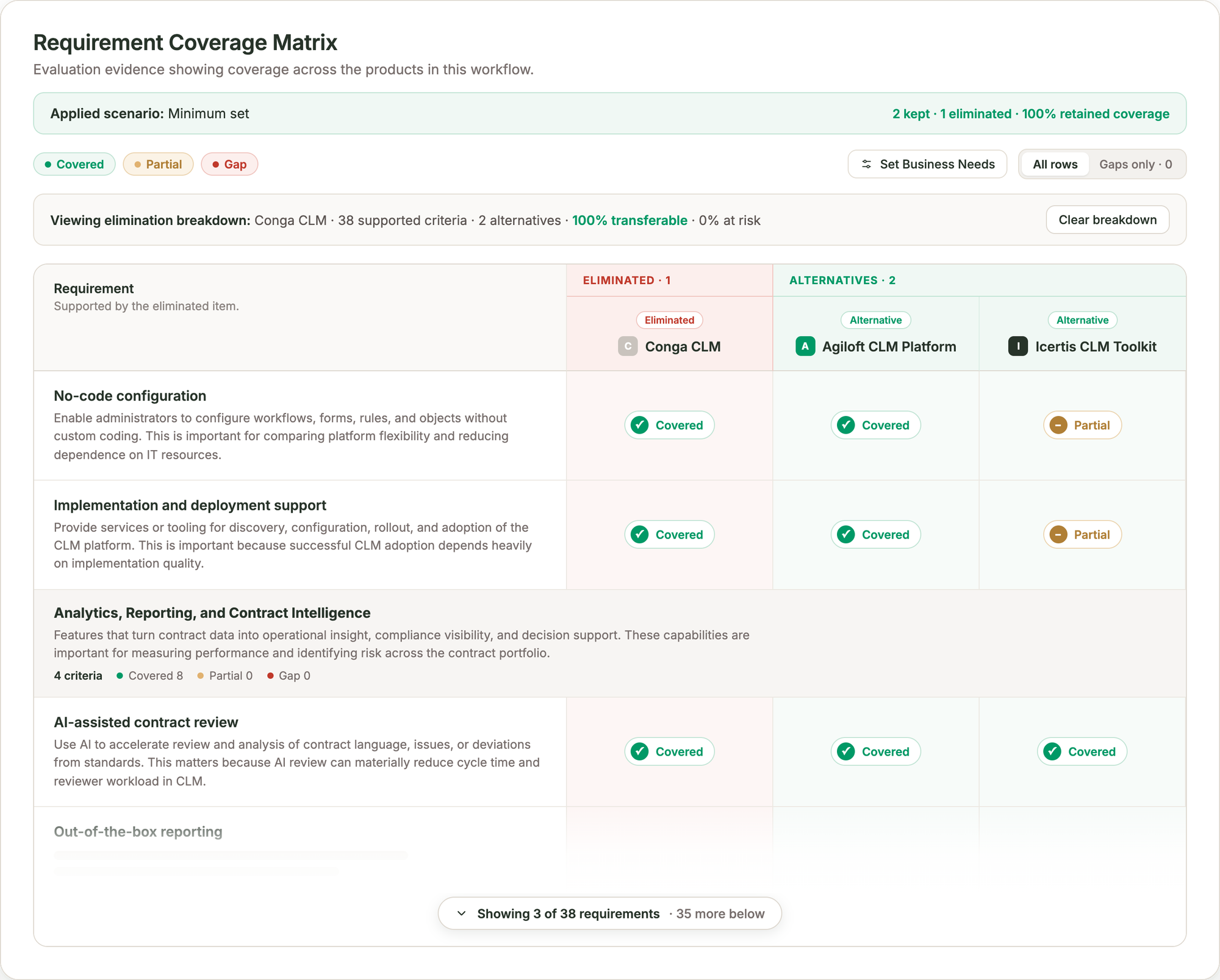
Task: Switch to All rows view
Action: (x=1055, y=164)
